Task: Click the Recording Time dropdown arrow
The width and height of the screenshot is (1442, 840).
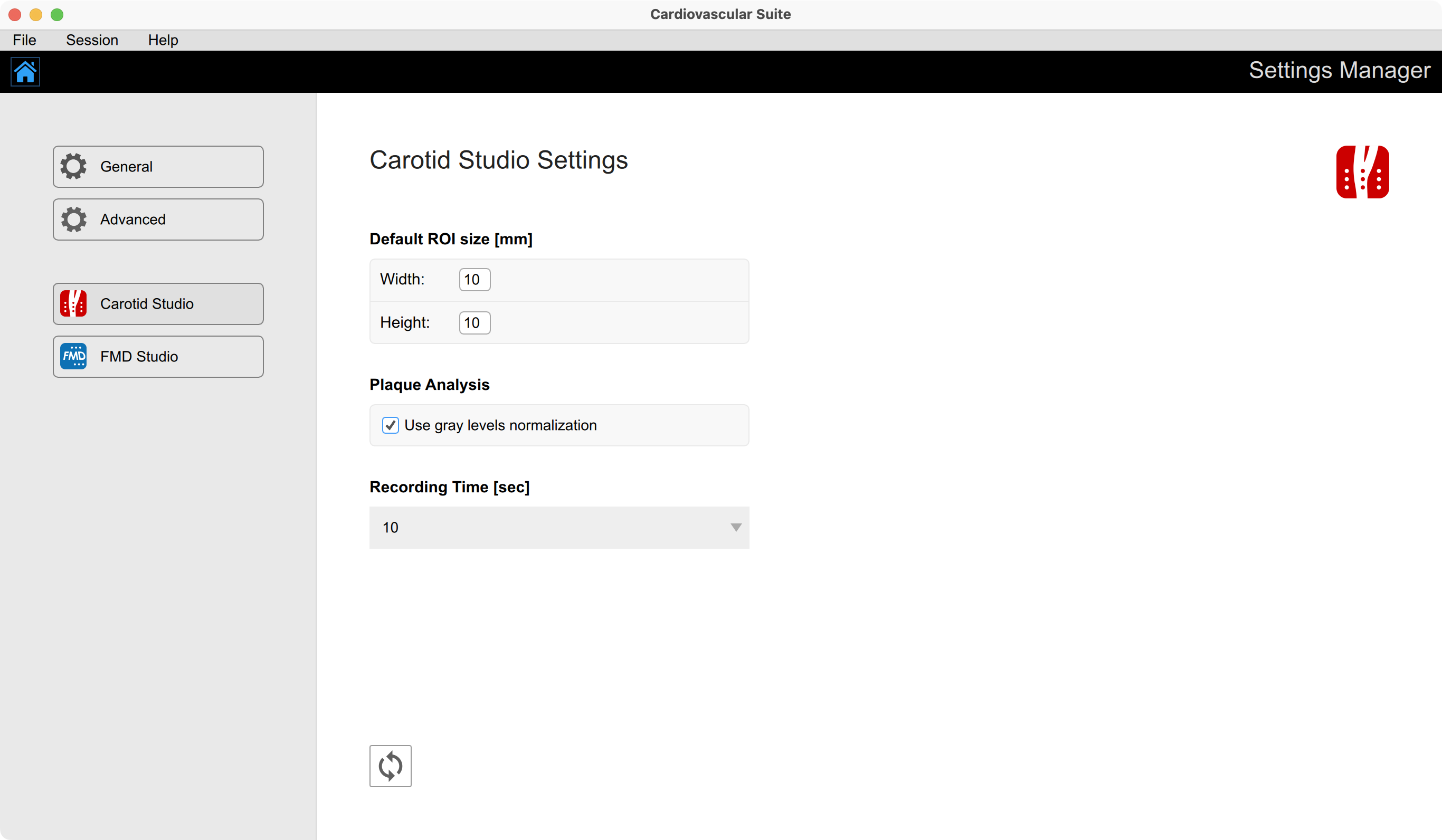Action: point(735,527)
